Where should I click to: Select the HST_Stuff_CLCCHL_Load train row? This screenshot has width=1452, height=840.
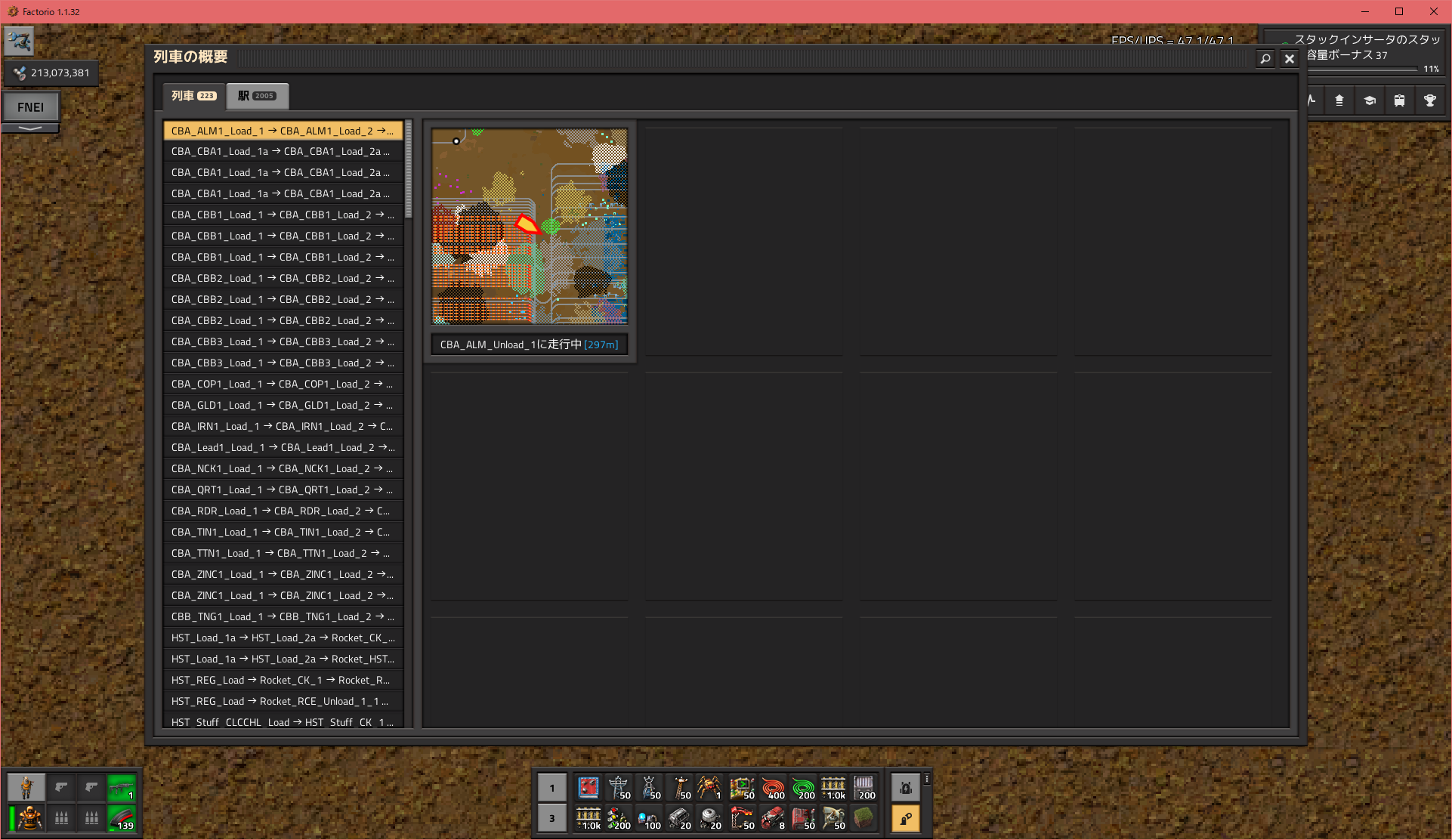(x=283, y=722)
